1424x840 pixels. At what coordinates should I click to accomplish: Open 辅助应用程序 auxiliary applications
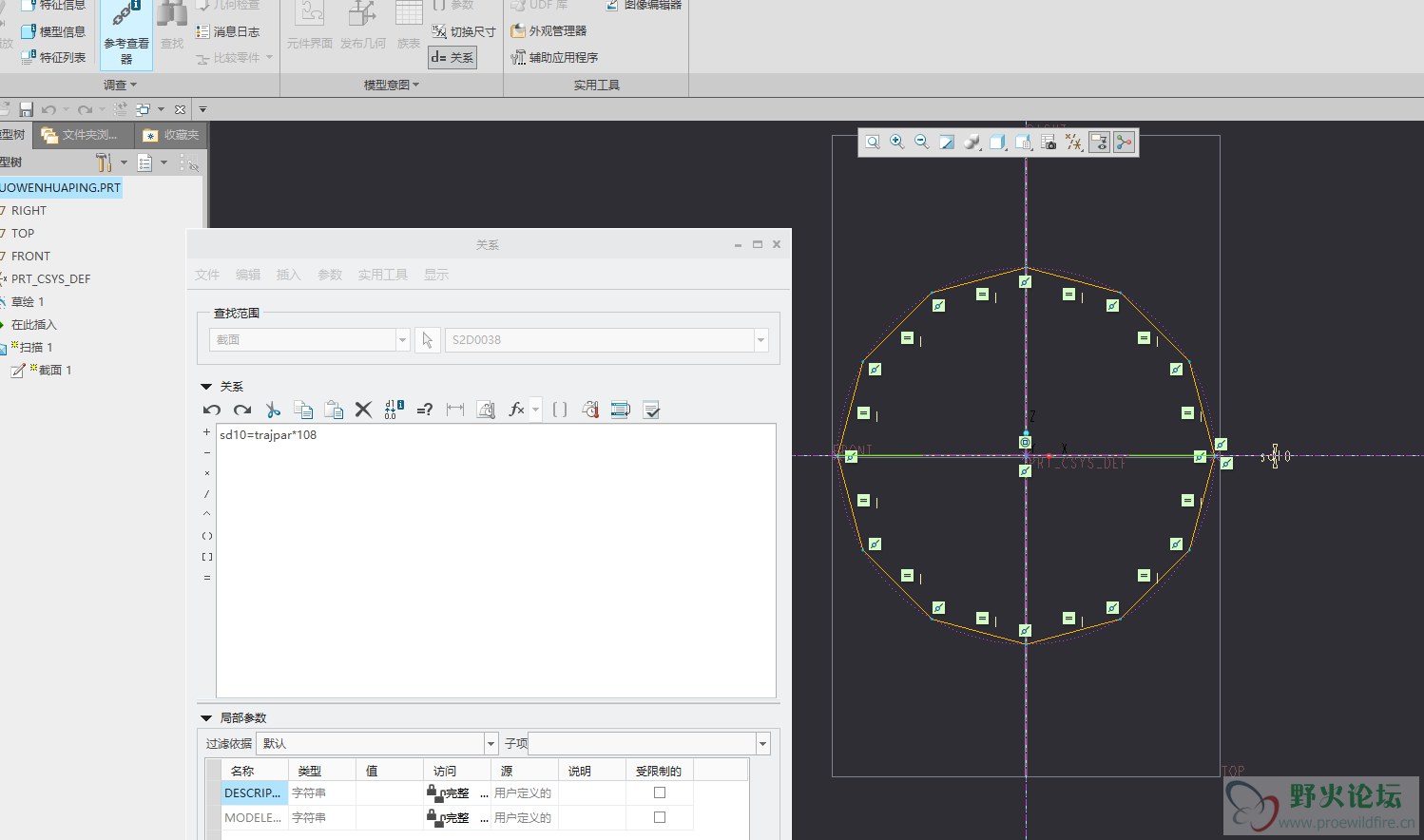[554, 57]
